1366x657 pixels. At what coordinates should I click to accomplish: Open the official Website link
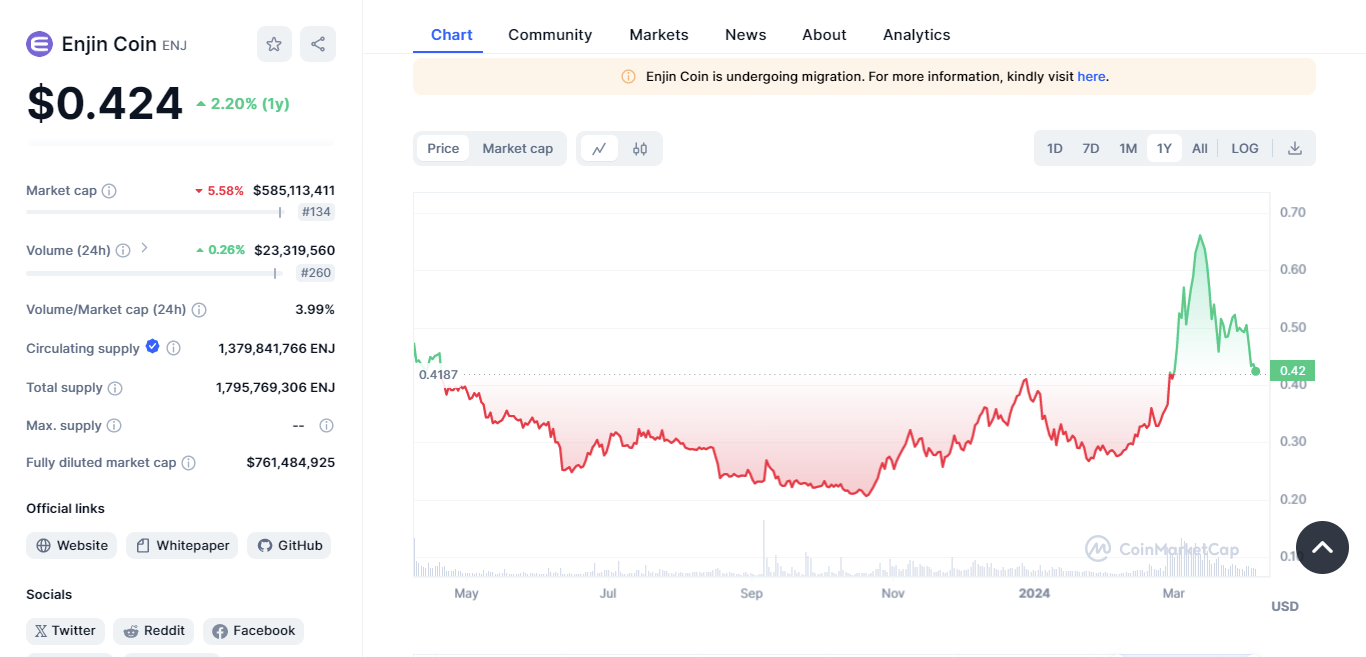(72, 546)
